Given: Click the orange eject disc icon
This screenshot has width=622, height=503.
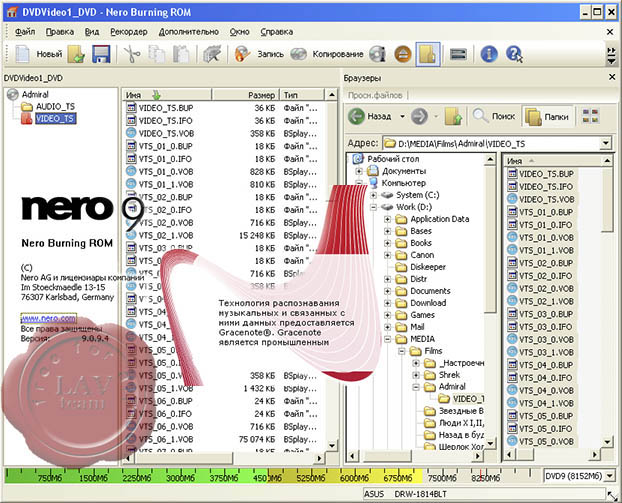Looking at the screenshot, I should click(403, 54).
